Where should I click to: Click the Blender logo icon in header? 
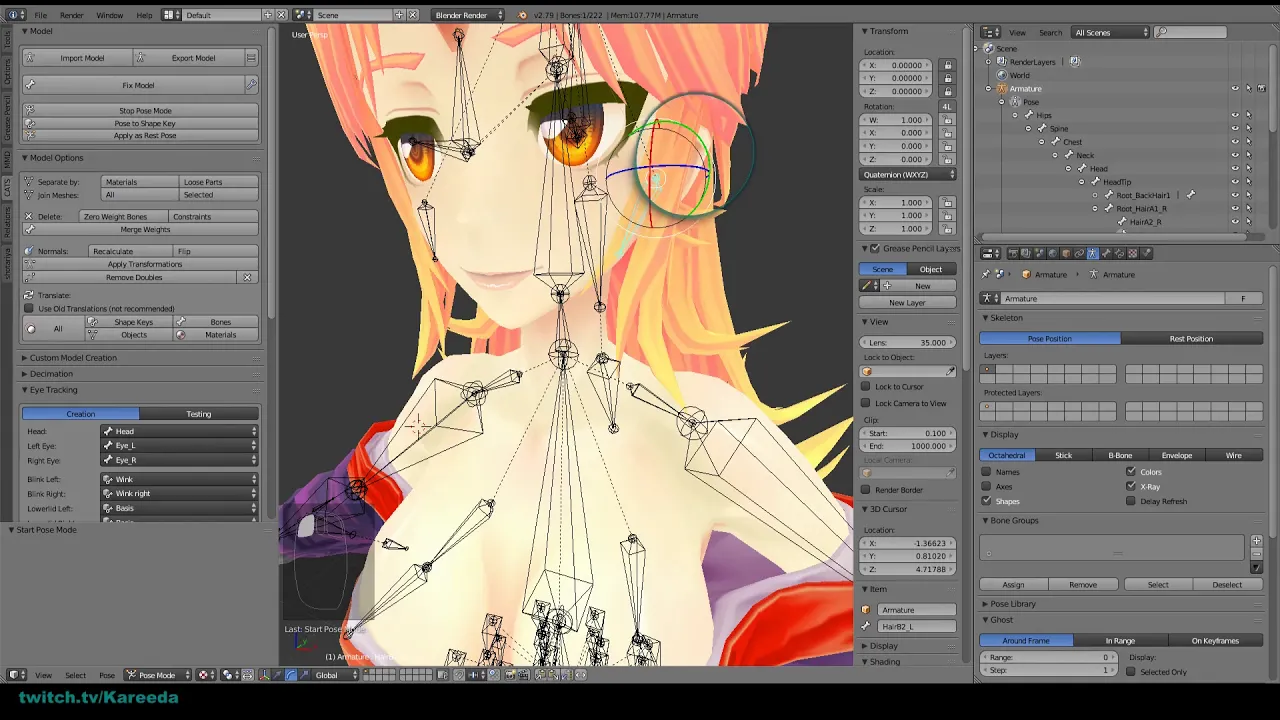coord(523,15)
